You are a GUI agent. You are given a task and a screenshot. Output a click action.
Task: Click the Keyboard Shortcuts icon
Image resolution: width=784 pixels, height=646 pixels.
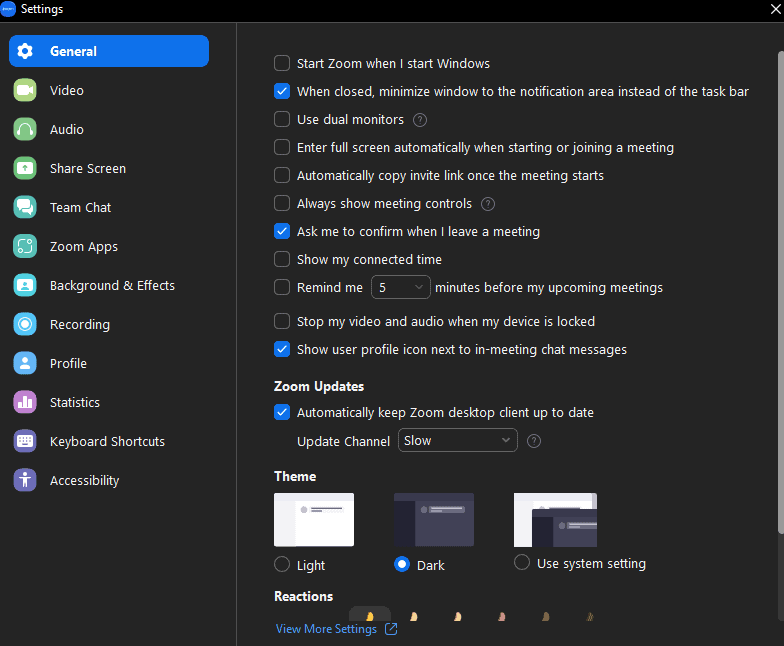[25, 441]
